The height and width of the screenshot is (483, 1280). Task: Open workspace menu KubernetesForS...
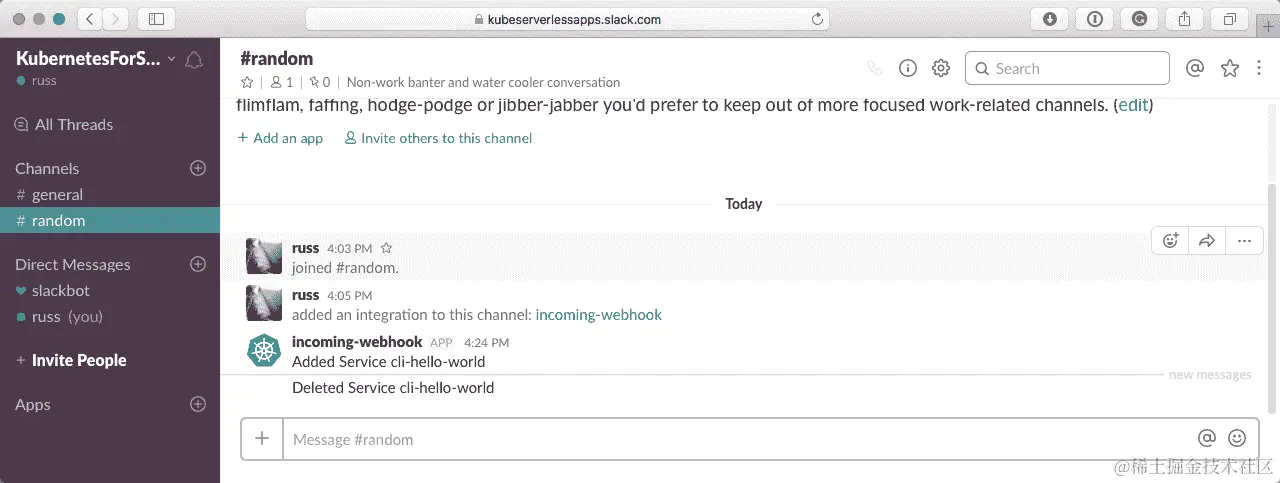[96, 59]
